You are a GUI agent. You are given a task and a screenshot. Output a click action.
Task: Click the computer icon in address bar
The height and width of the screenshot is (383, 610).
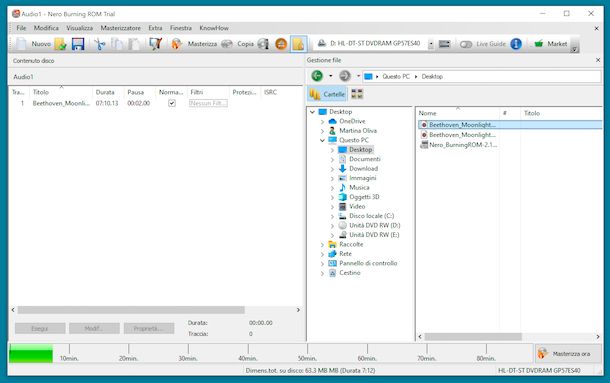[368, 76]
